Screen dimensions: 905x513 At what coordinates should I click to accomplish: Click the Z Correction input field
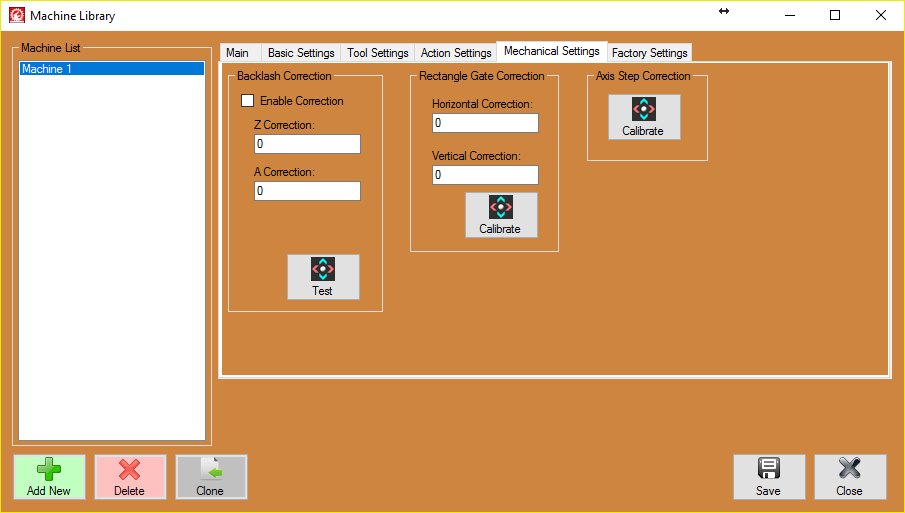coord(306,144)
